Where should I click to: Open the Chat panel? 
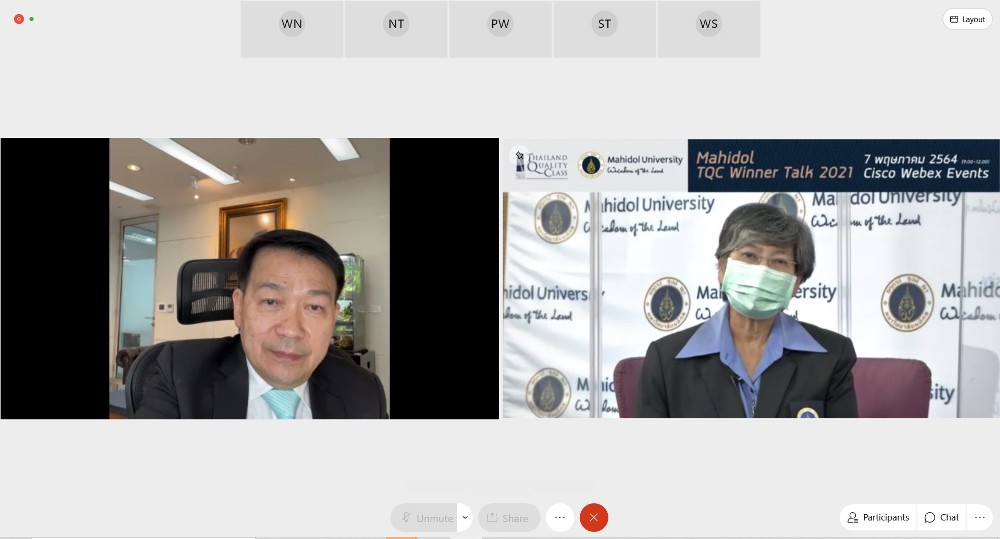click(x=941, y=517)
